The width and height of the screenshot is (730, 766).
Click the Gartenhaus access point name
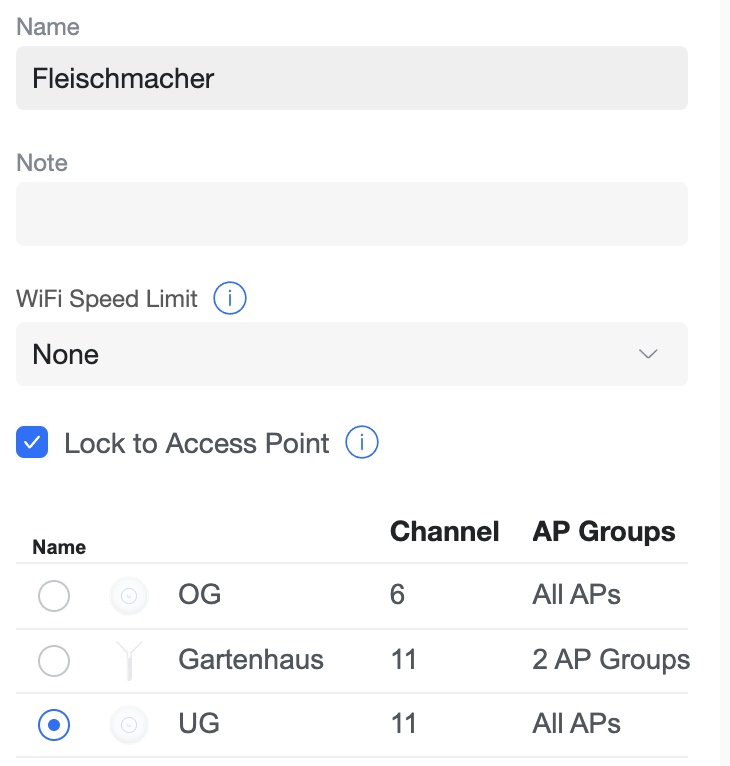pyautogui.click(x=251, y=660)
